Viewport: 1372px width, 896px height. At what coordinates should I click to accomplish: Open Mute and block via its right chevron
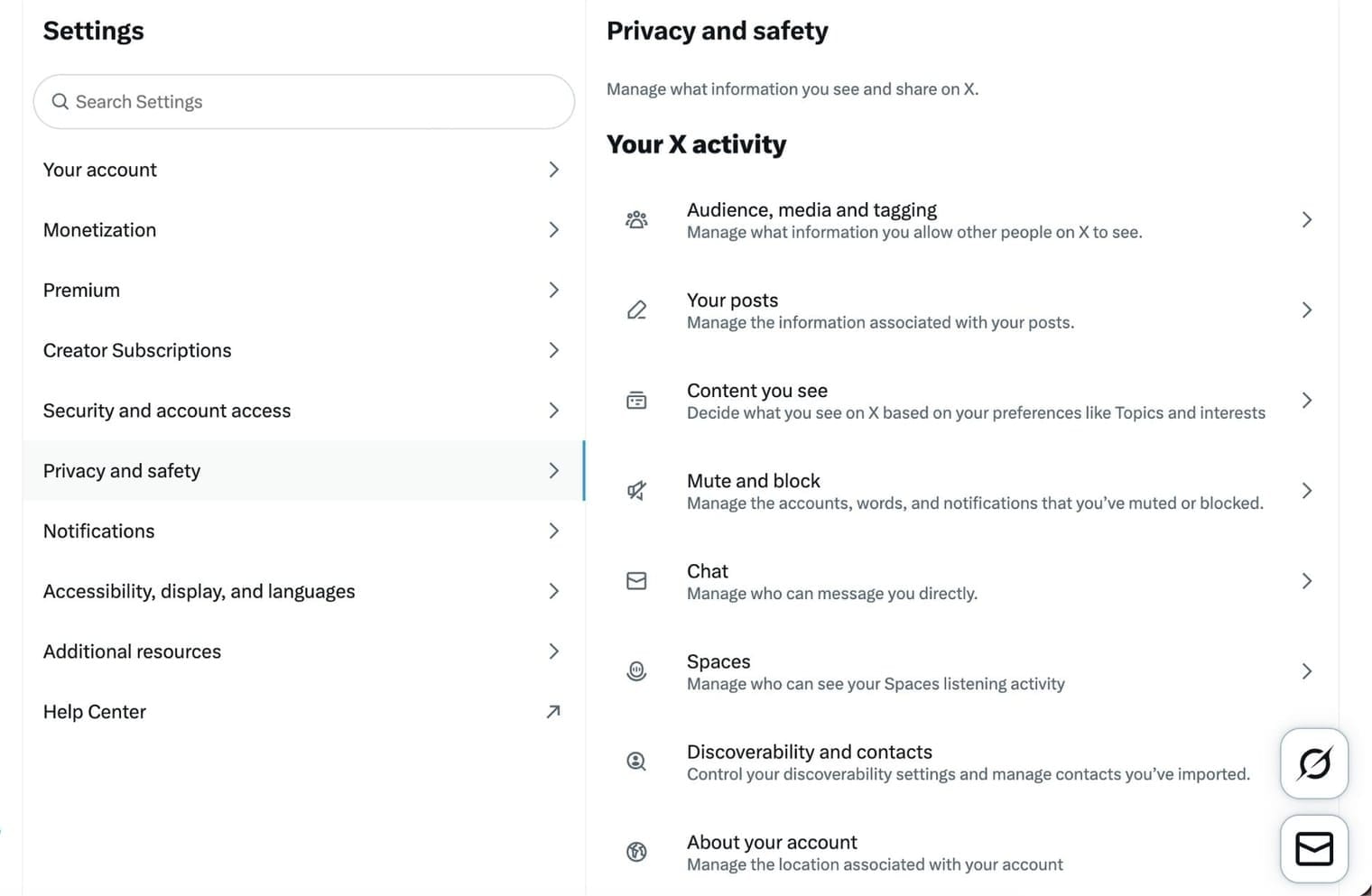(1306, 491)
